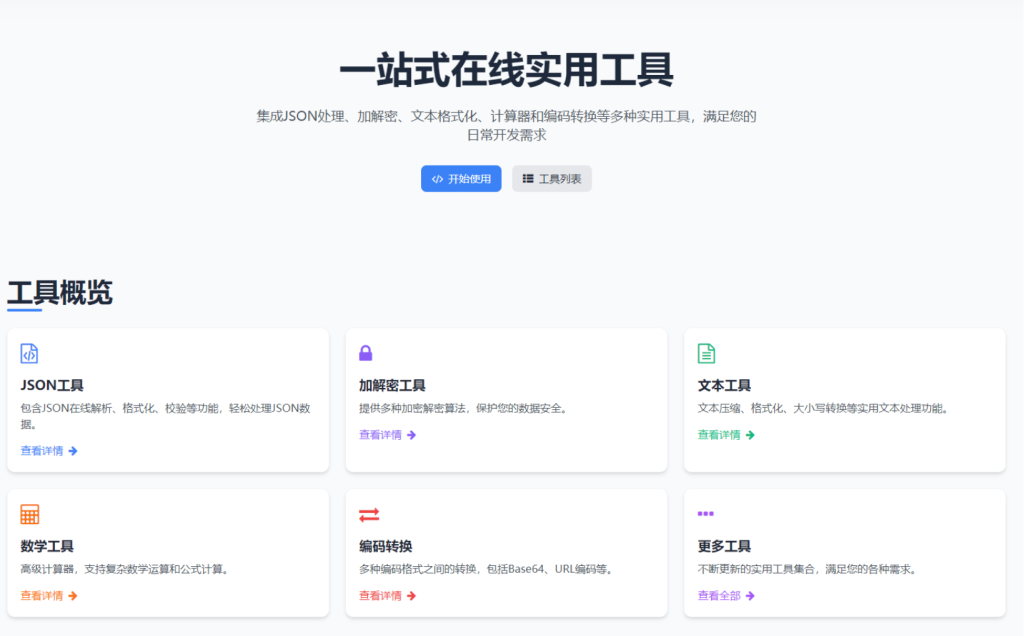Screen dimensions: 1024x636
Task: Click the 文本工具 card heading
Action: point(724,385)
